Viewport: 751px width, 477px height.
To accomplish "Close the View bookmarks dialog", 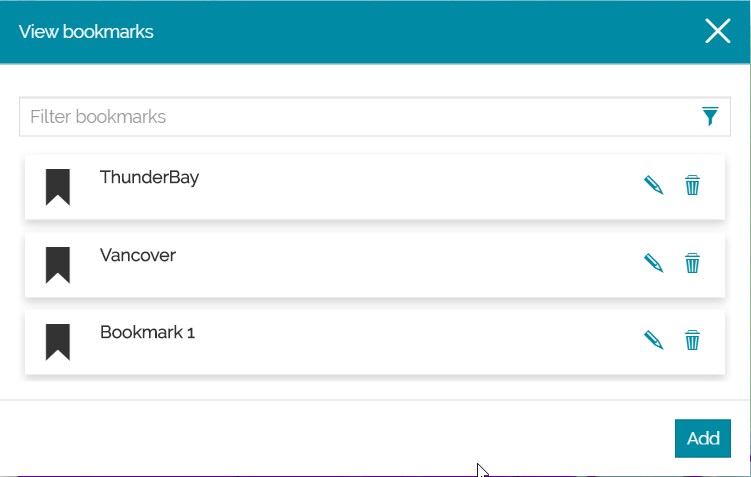I will pos(718,32).
